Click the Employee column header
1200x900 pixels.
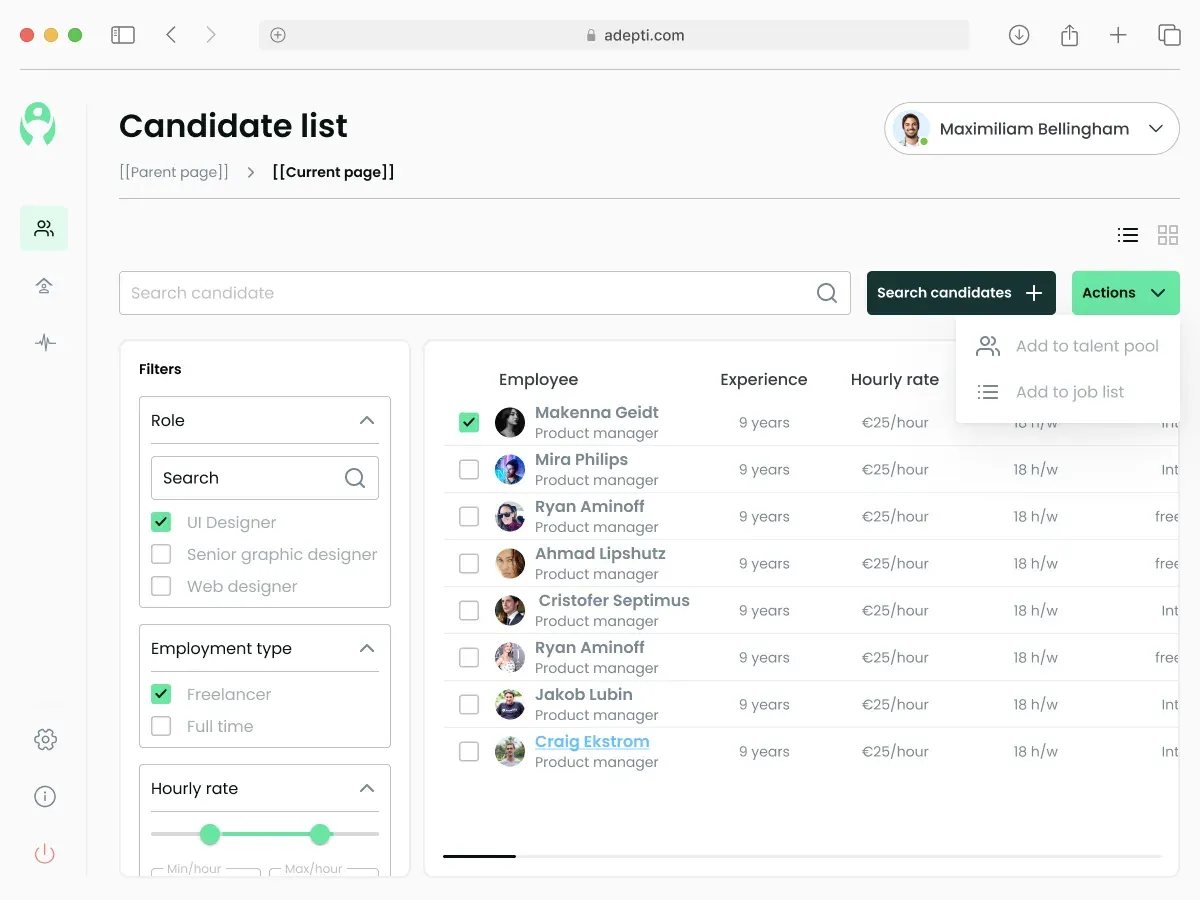pos(538,380)
